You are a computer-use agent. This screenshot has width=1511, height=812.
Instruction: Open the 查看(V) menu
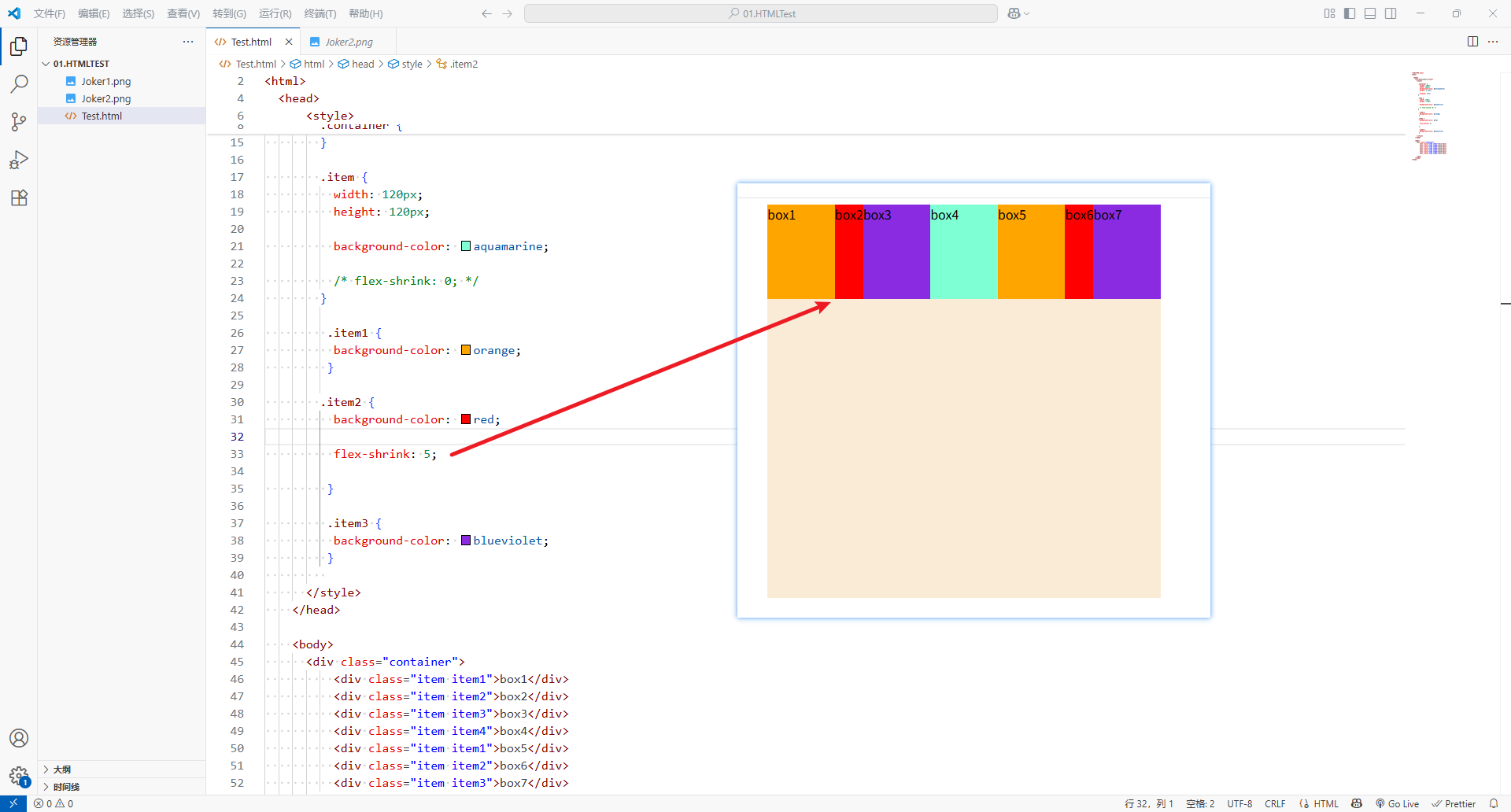pos(183,13)
